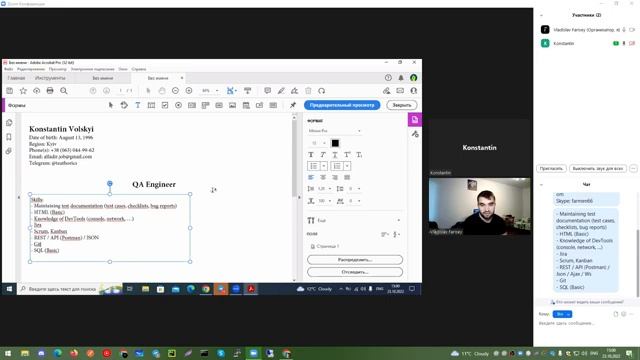Viewport: 640px width, 360px height.
Task: Click the Invite button in Zoom participants
Action: (551, 168)
